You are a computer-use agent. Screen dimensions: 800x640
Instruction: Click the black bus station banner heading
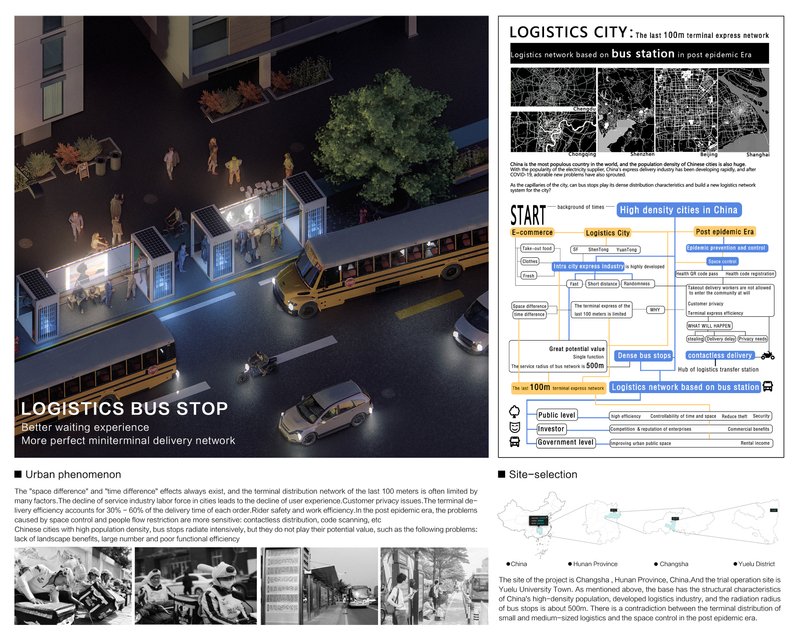pyautogui.click(x=640, y=51)
